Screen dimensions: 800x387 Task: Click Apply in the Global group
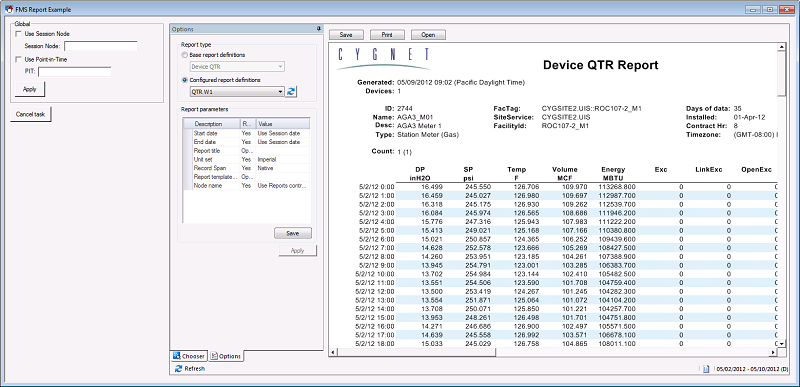[30, 89]
